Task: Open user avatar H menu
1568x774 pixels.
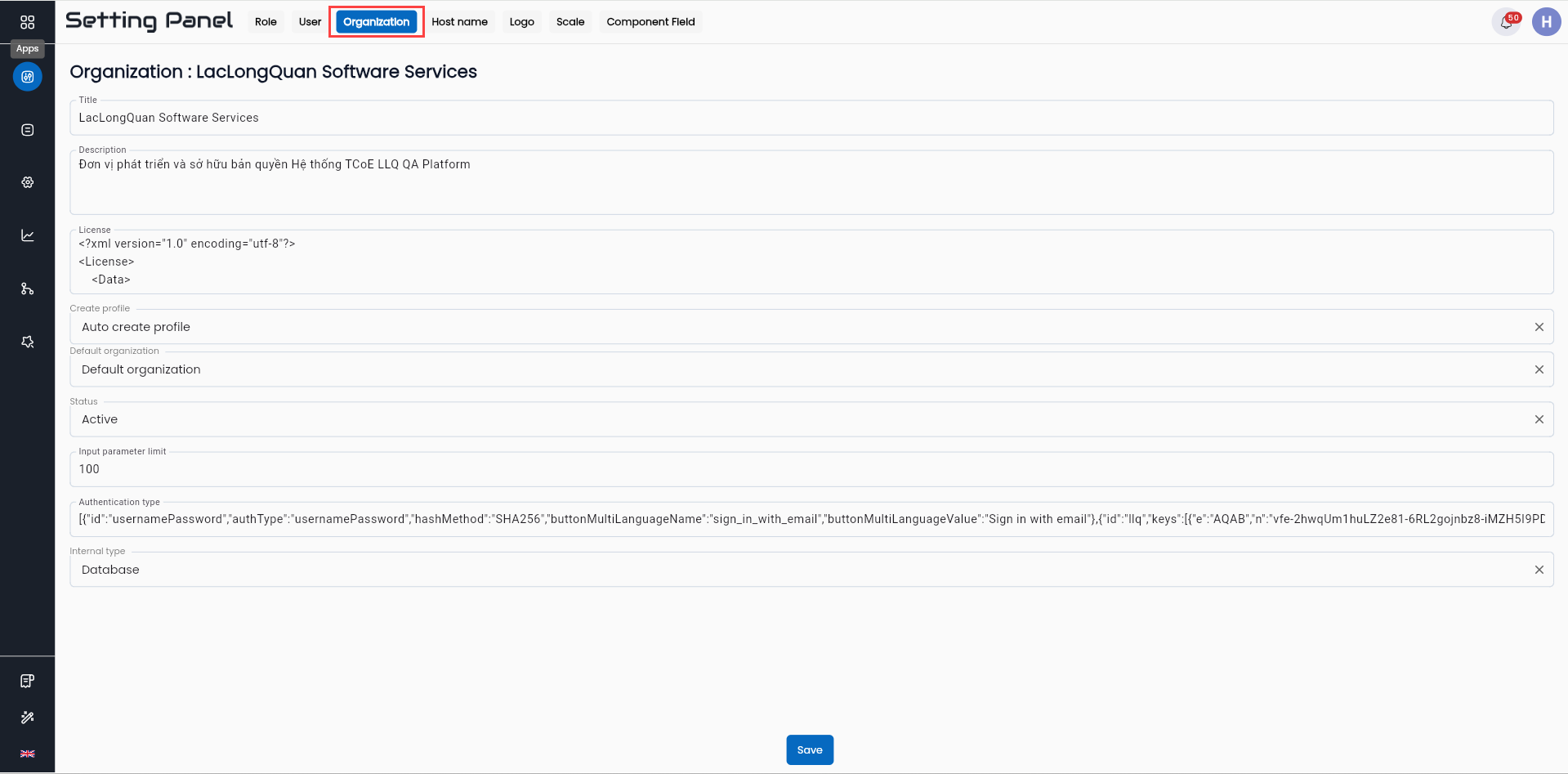Action: coord(1546,22)
